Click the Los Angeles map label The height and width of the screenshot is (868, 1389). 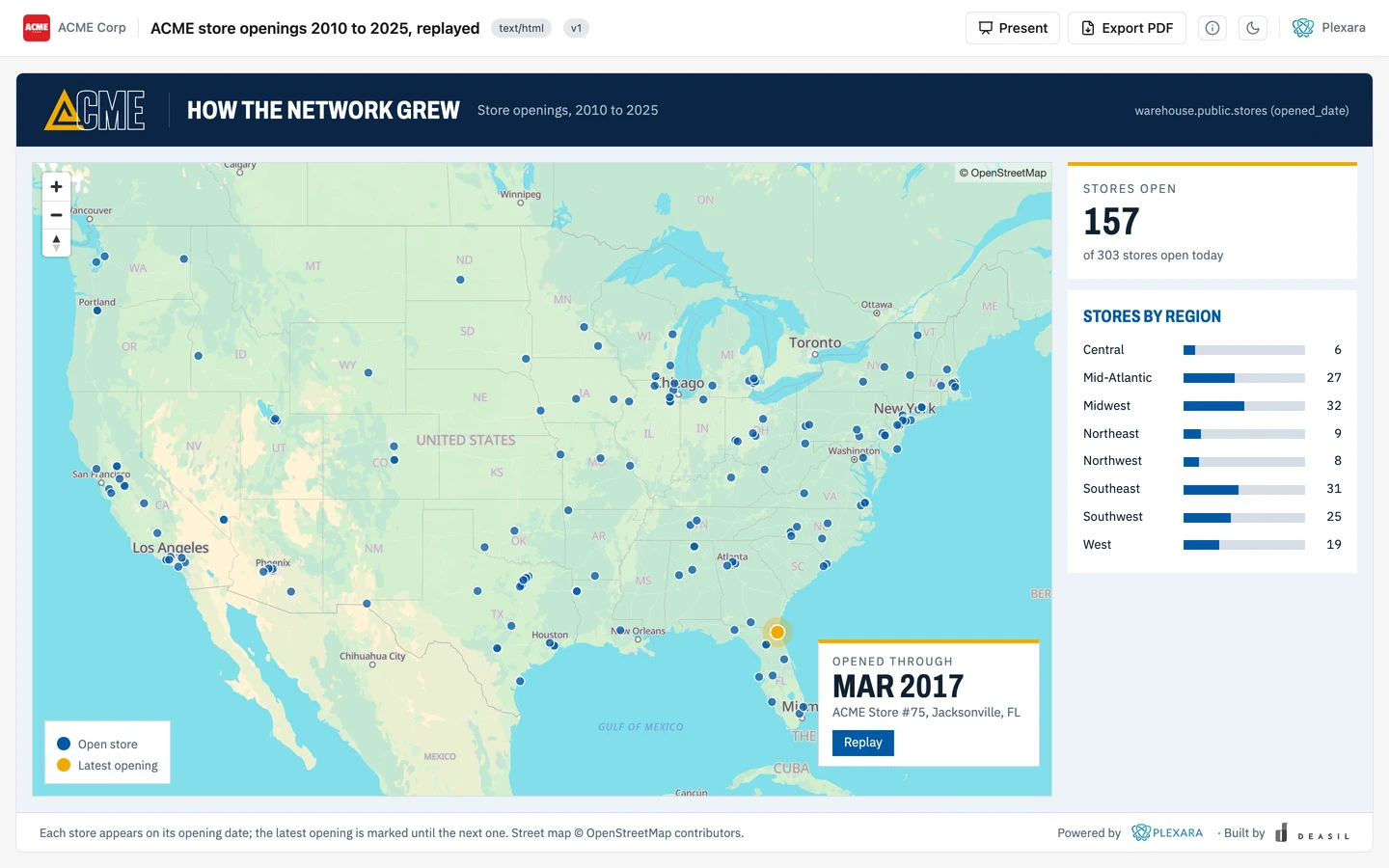tap(171, 548)
